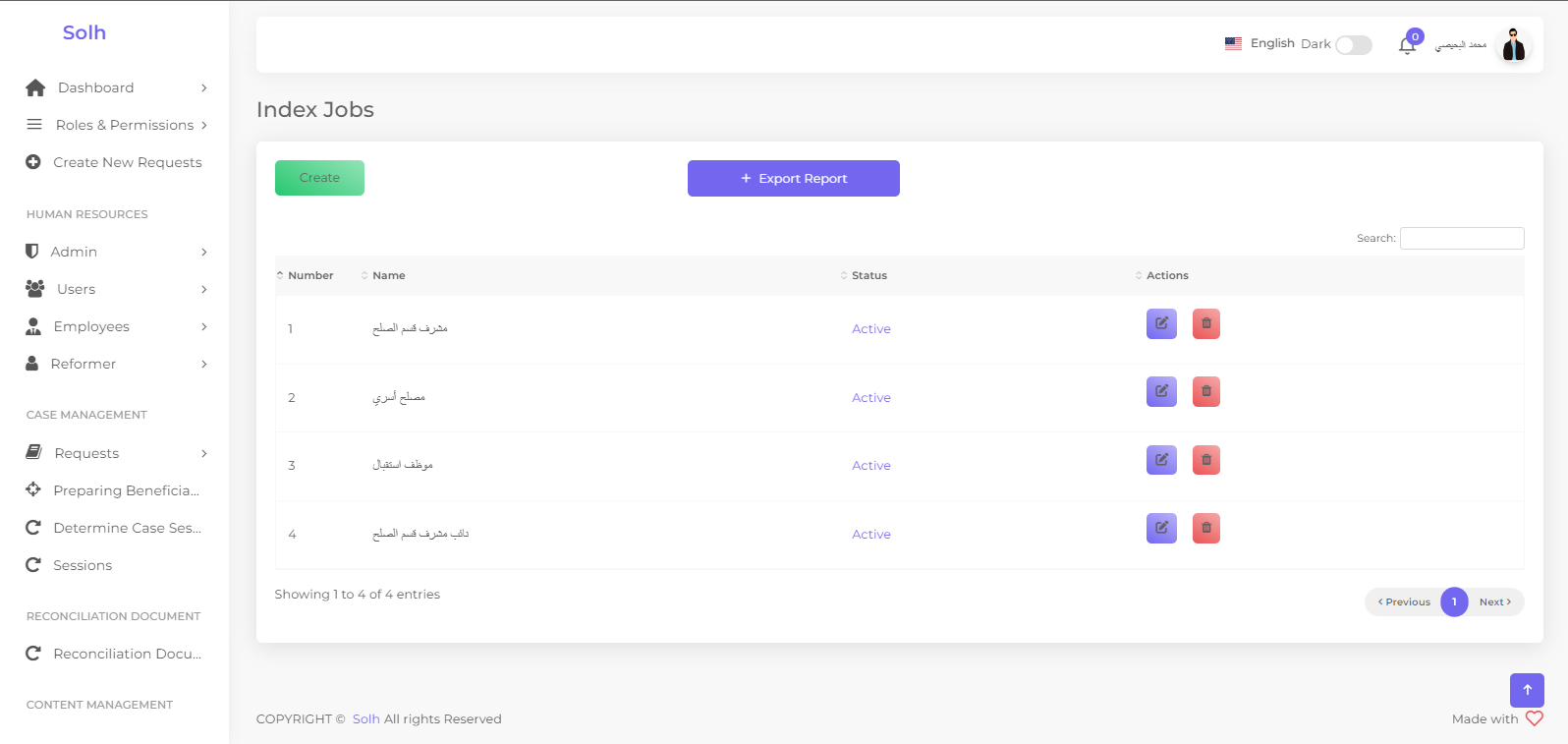The height and width of the screenshot is (744, 1568).
Task: Click the Next pagination button
Action: [1494, 602]
